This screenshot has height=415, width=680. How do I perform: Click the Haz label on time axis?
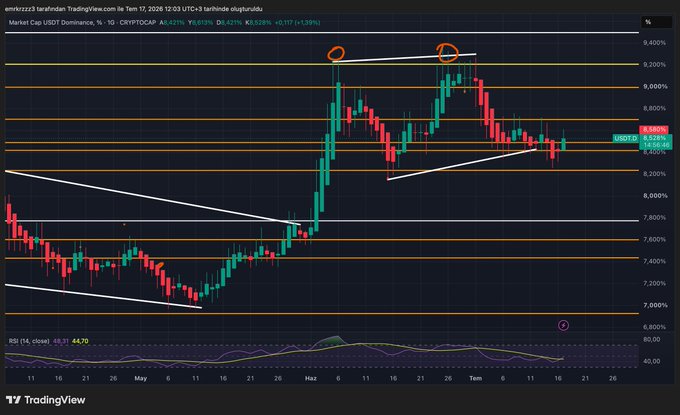311,379
